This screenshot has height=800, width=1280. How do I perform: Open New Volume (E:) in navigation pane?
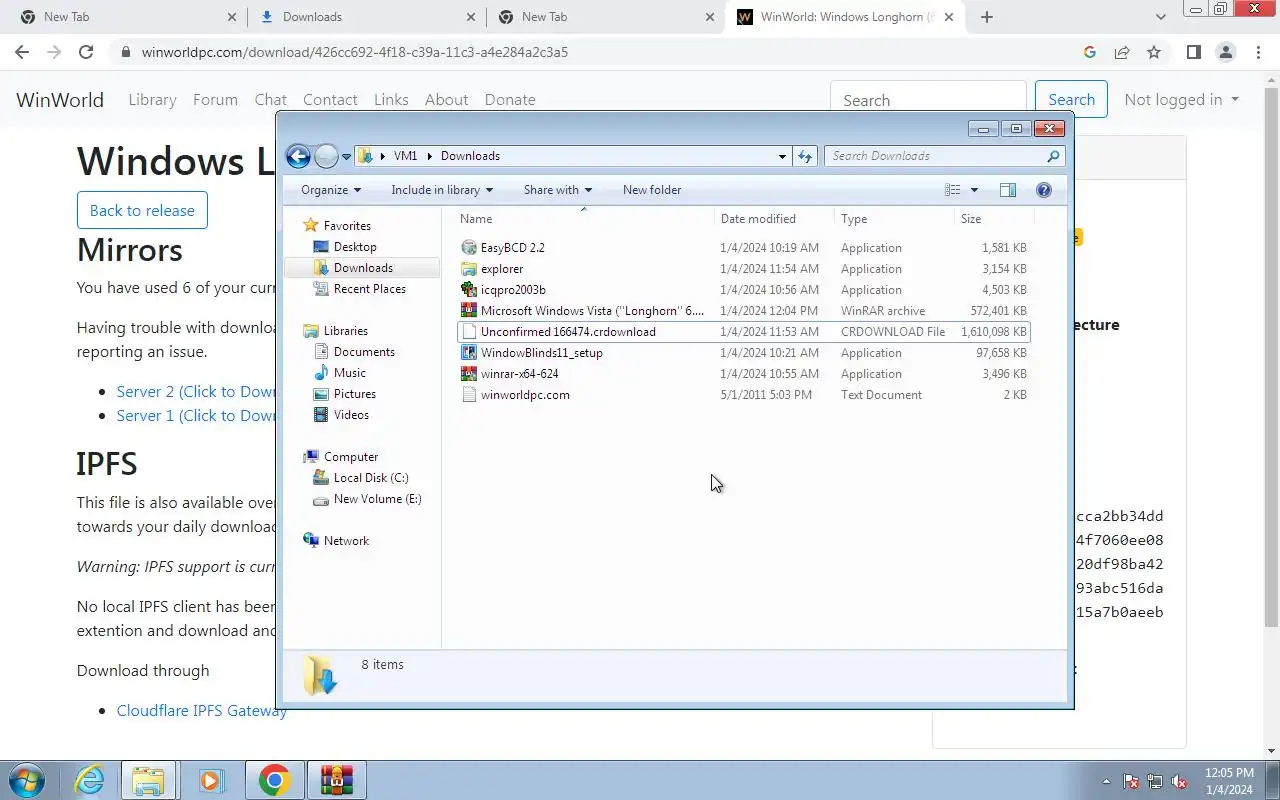[378, 499]
